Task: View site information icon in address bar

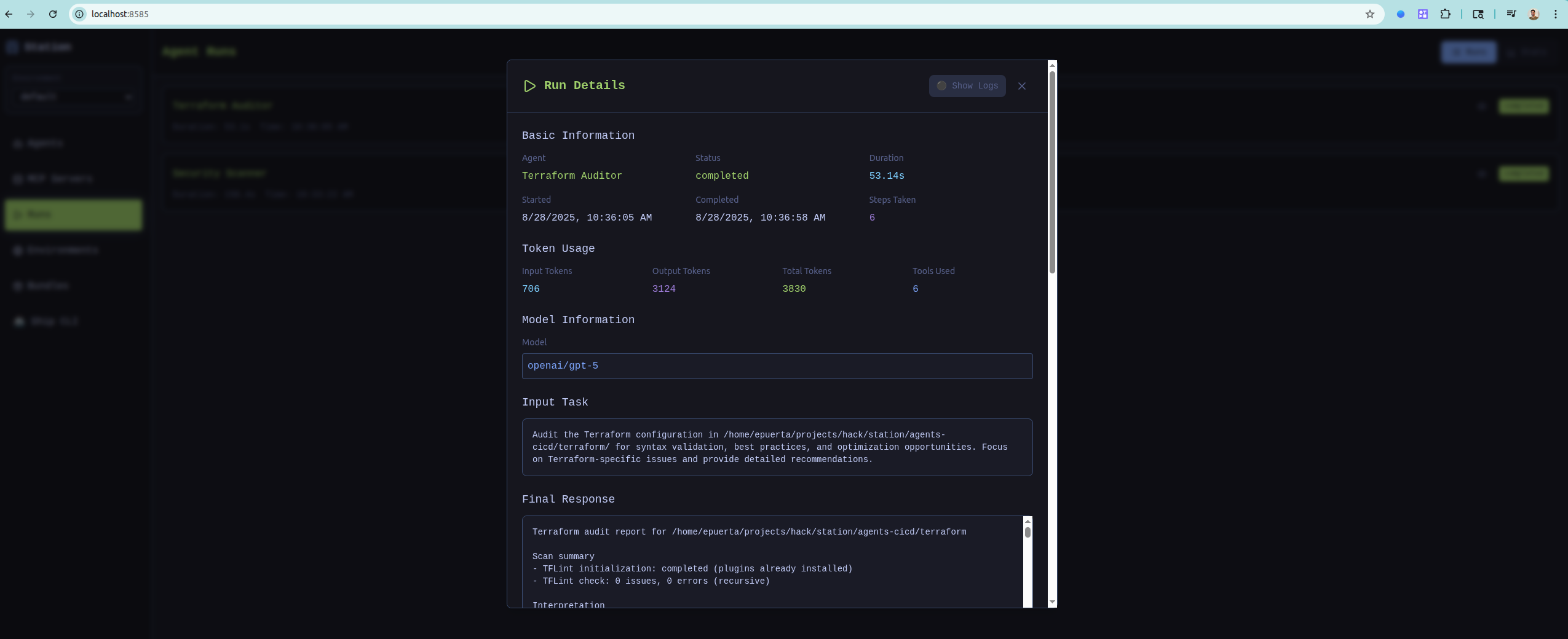Action: coord(79,14)
